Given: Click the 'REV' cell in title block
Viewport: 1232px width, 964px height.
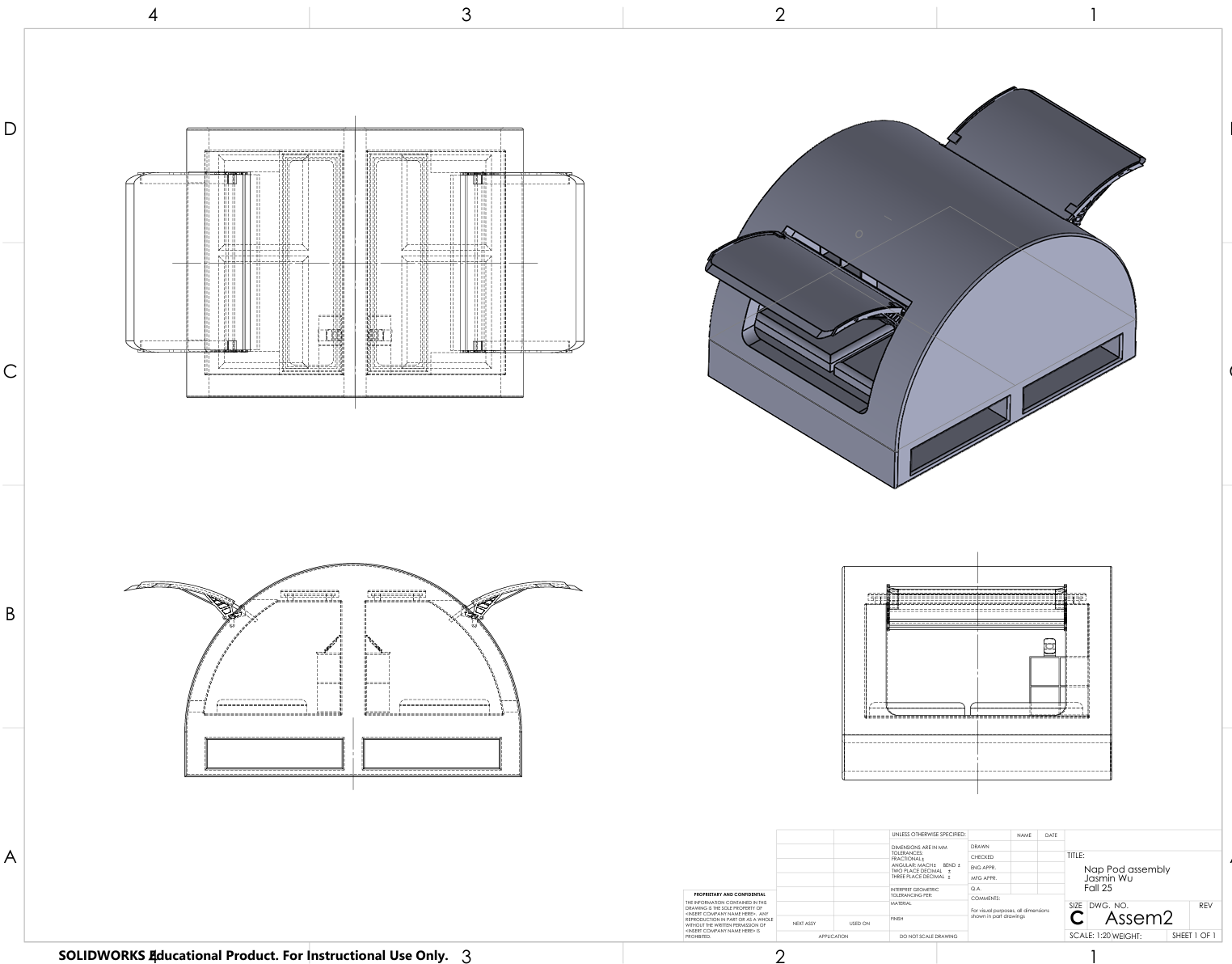Looking at the screenshot, I should click(1205, 906).
